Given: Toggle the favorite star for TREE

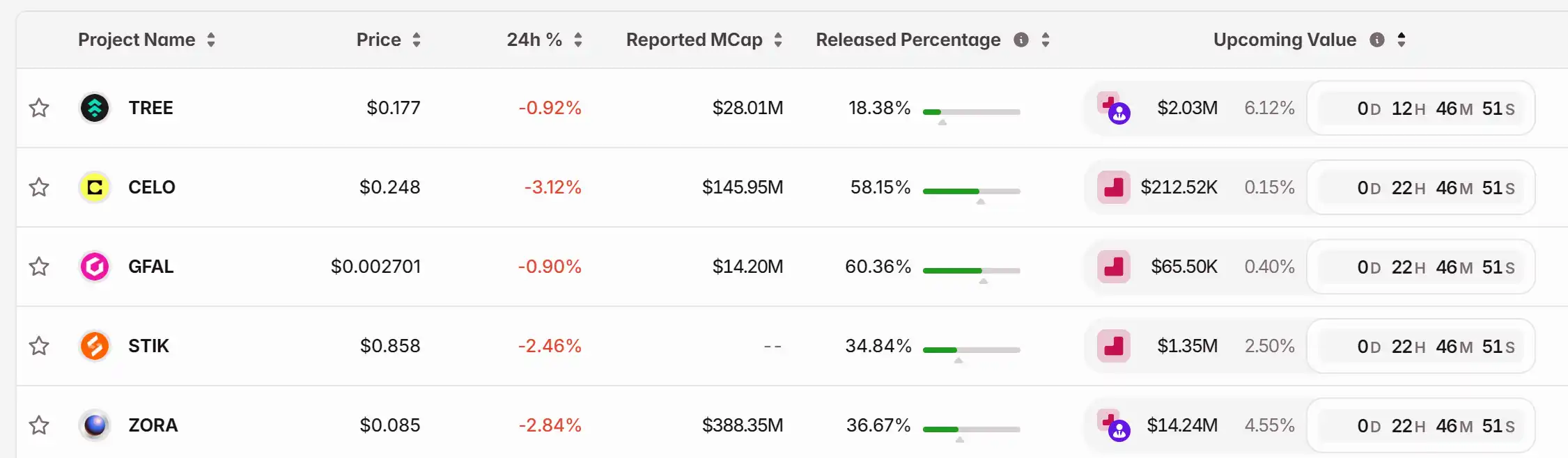Looking at the screenshot, I should (x=39, y=108).
